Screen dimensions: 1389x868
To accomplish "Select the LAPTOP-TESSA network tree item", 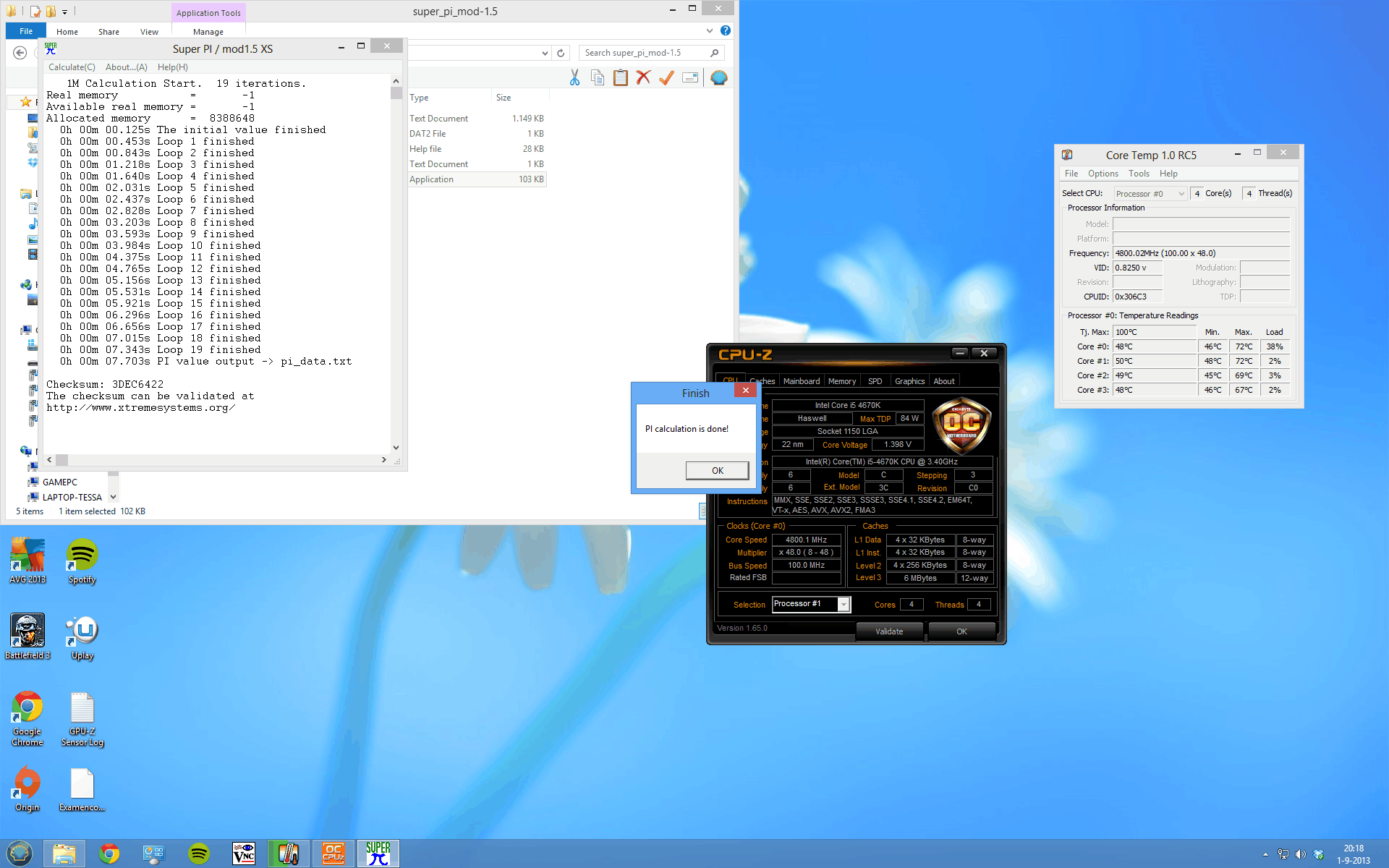I will click(72, 497).
